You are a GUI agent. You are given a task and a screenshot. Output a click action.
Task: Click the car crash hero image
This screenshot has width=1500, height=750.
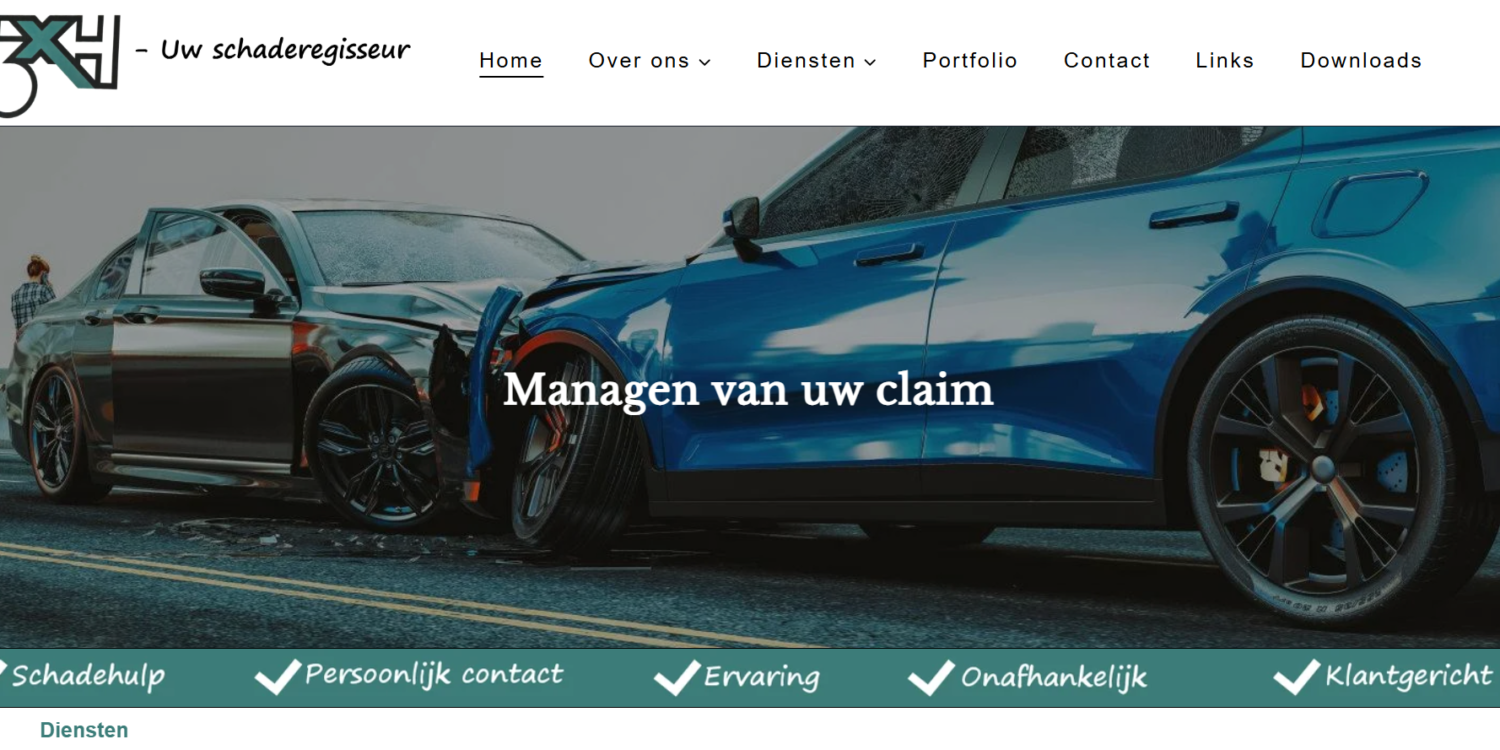click(750, 387)
